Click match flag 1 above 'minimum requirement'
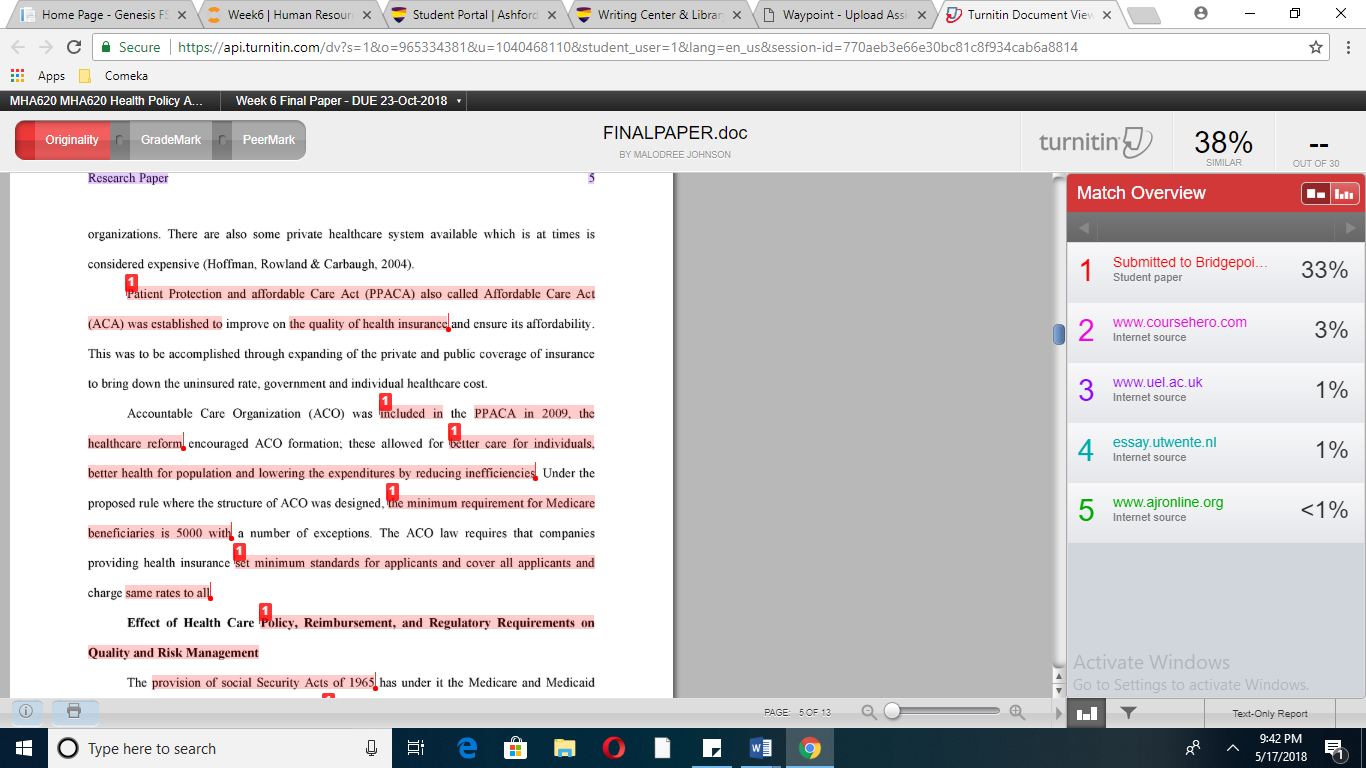This screenshot has width=1366, height=768. pos(392,491)
